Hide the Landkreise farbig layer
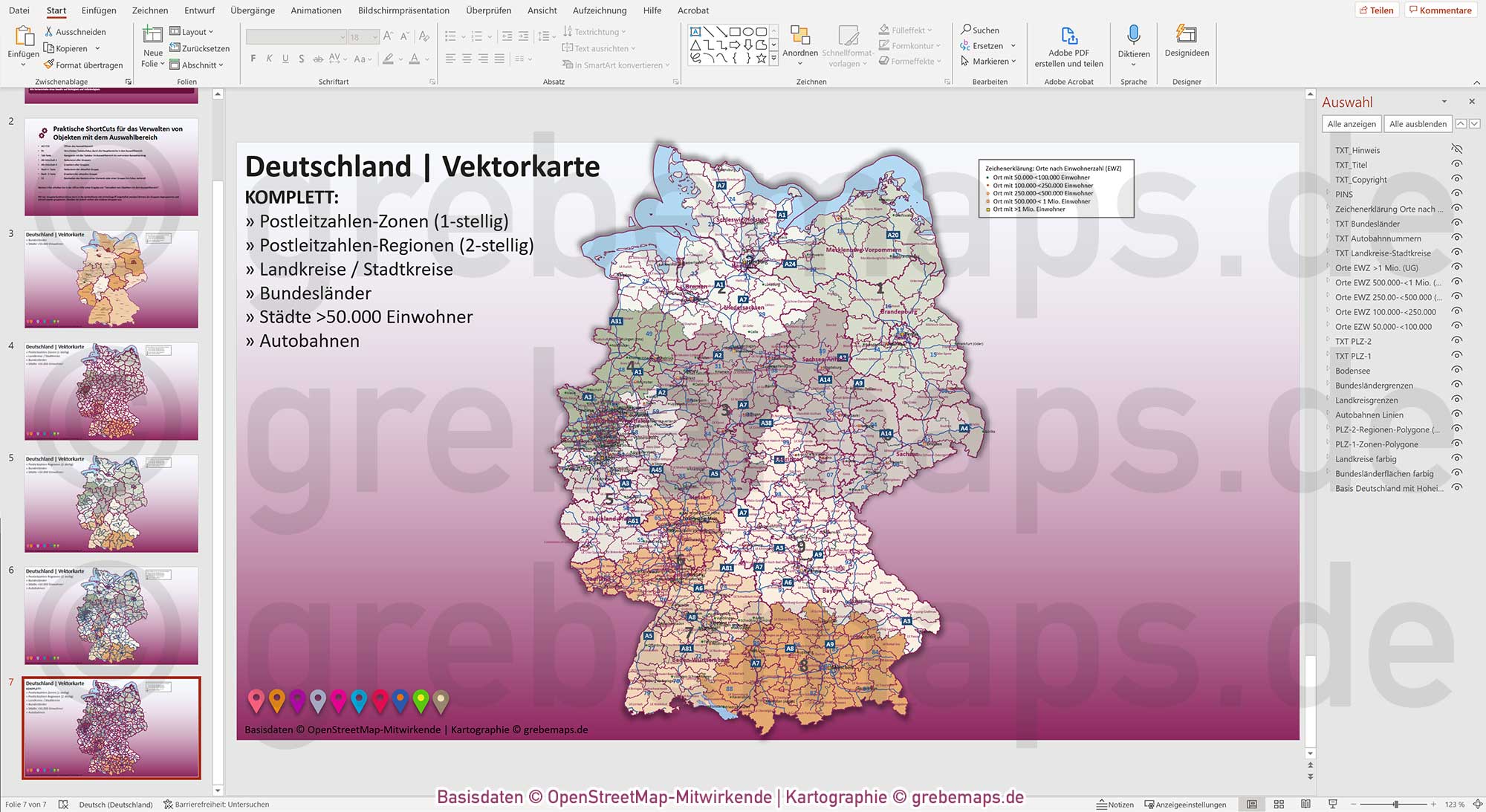 1456,458
